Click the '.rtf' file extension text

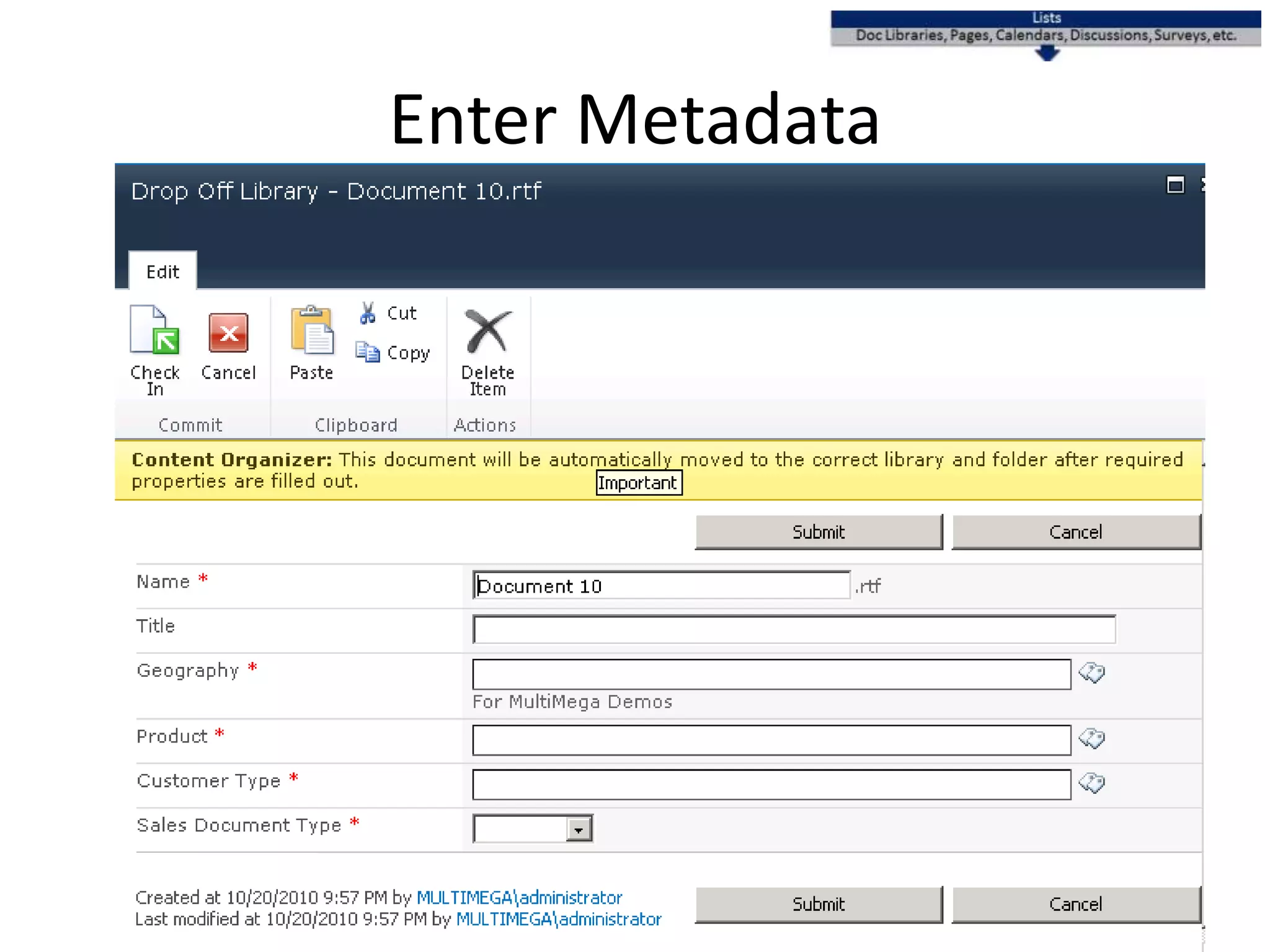(868, 586)
